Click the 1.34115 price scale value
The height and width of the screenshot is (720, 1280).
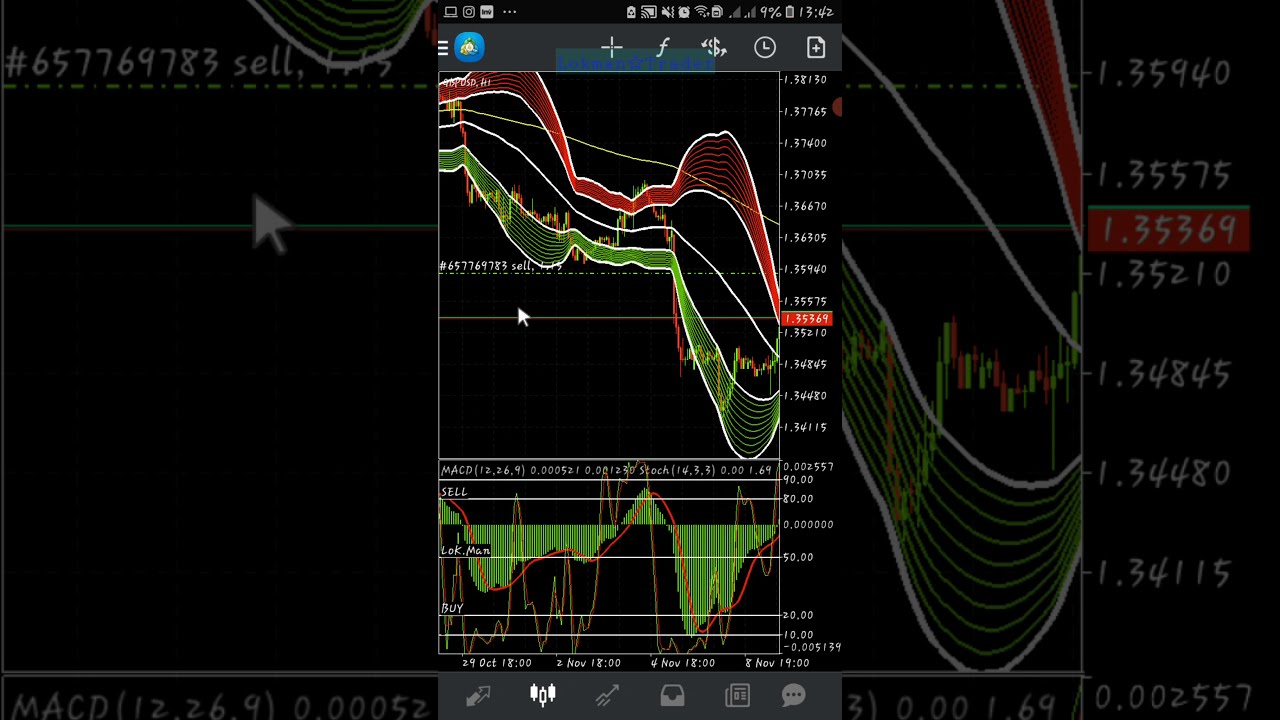point(806,428)
